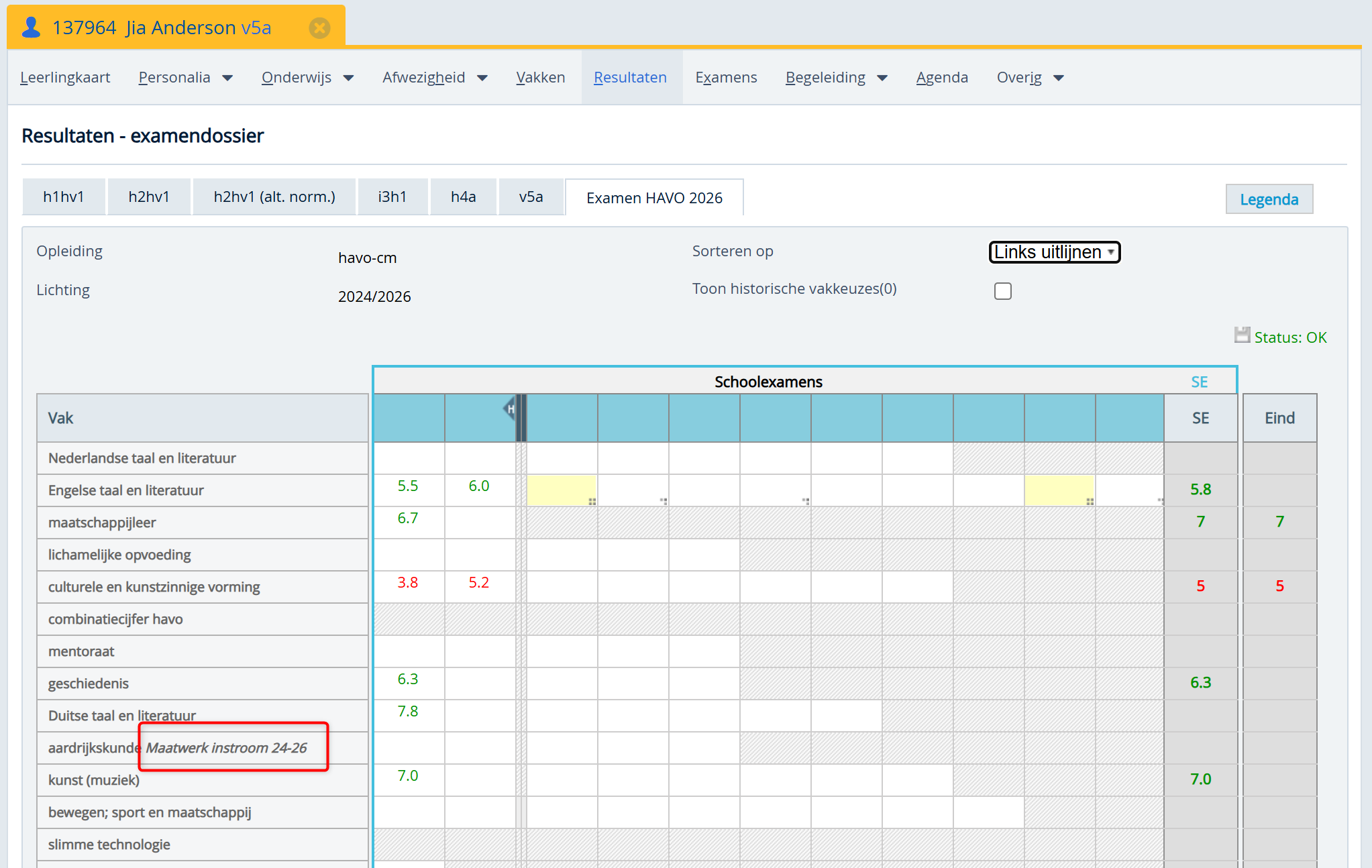1372x868 pixels.
Task: Click the SE link above the table
Action: pos(1199,382)
